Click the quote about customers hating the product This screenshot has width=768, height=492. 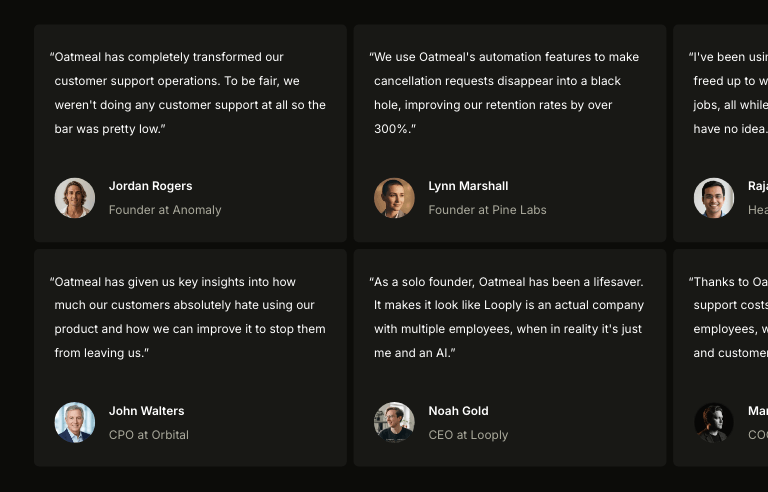(189, 317)
